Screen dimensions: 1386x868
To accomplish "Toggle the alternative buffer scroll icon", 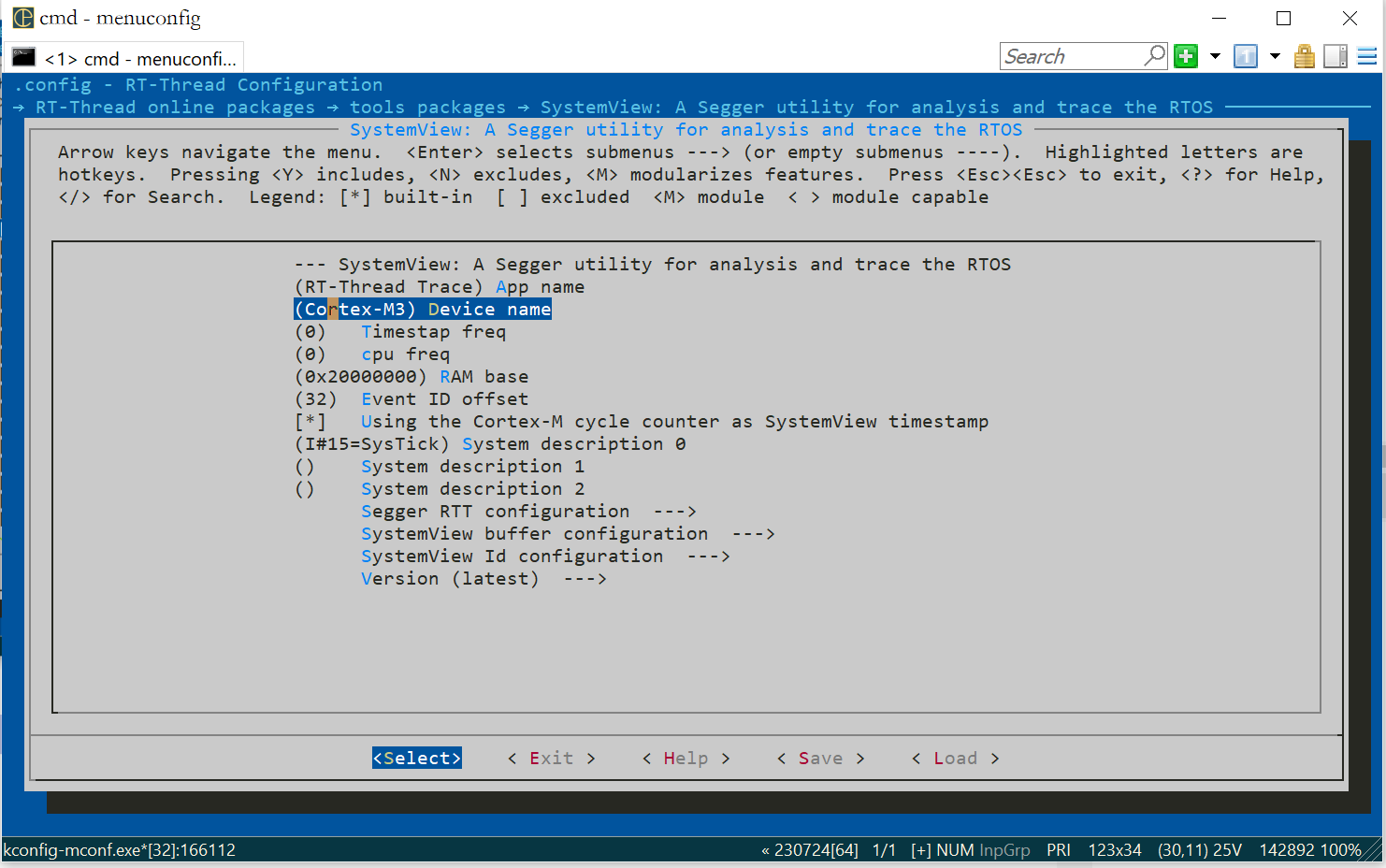I will [x=1335, y=56].
